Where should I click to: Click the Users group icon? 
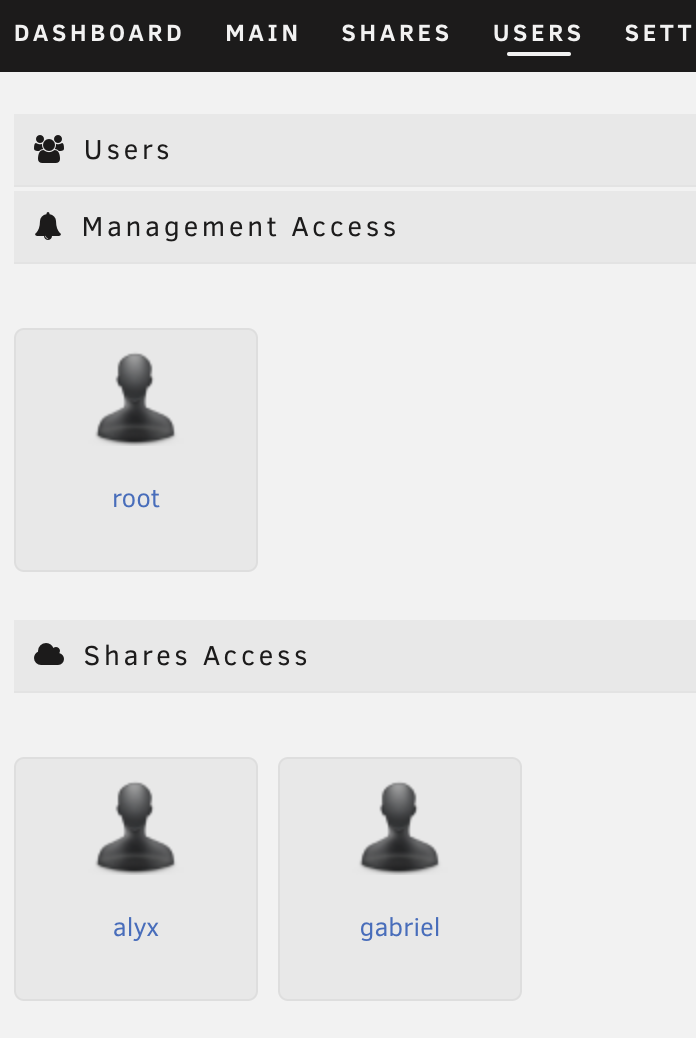pyautogui.click(x=48, y=150)
